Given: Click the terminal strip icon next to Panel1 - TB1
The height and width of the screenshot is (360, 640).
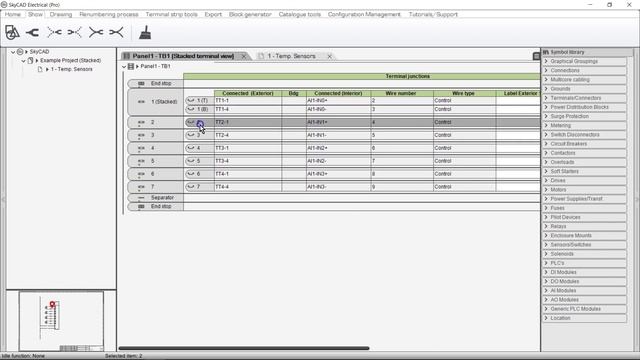Looking at the screenshot, I should (131, 66).
